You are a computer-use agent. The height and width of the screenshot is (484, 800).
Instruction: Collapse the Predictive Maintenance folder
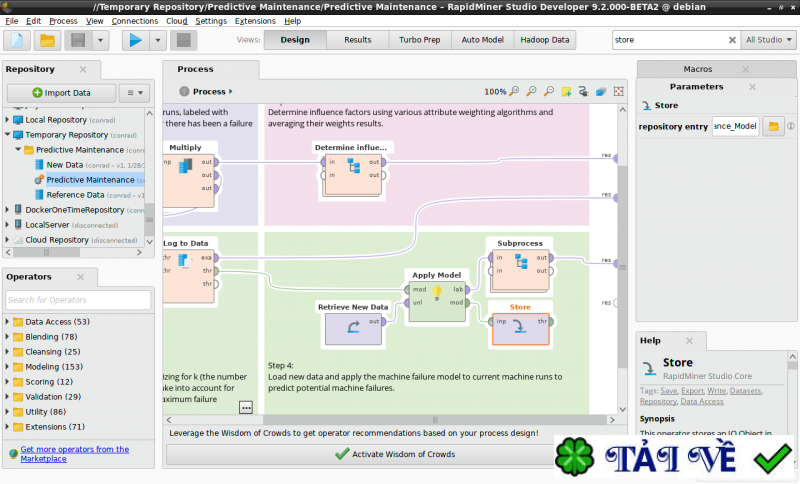pyautogui.click(x=18, y=149)
